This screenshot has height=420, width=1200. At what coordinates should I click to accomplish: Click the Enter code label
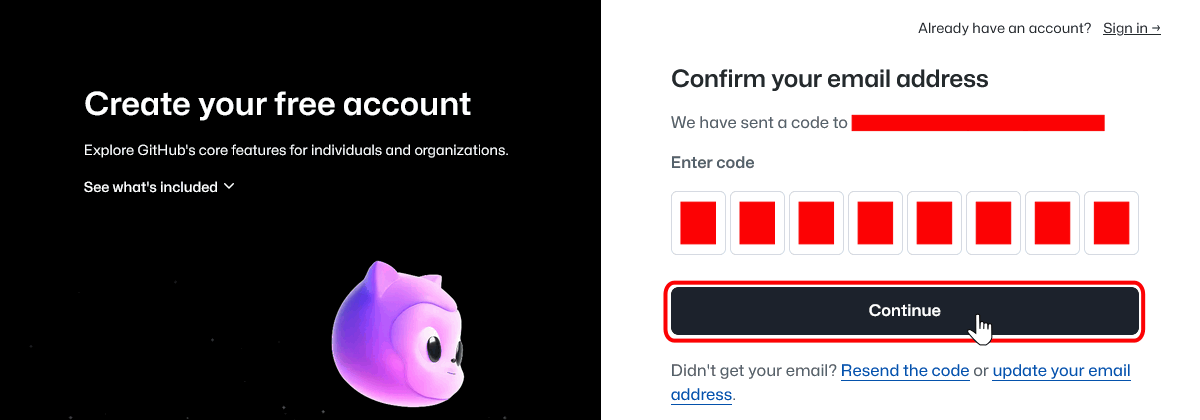pos(713,162)
